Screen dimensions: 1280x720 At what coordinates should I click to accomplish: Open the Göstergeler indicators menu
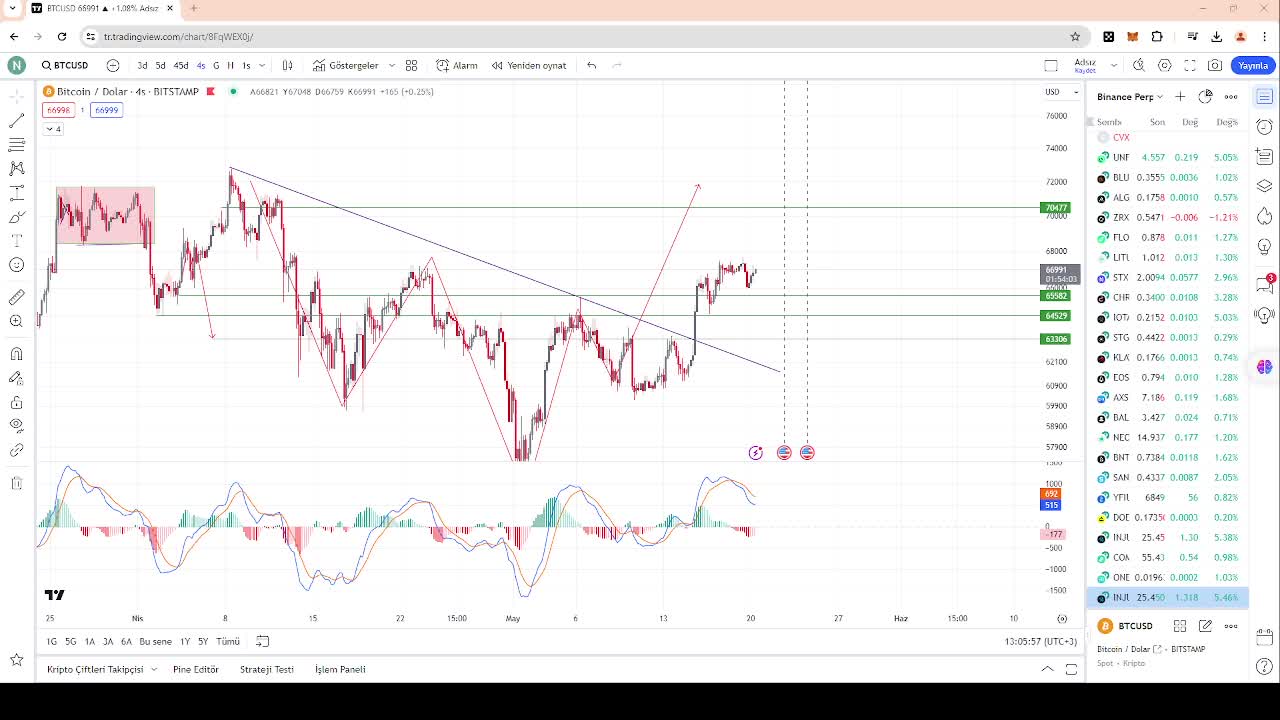point(346,65)
